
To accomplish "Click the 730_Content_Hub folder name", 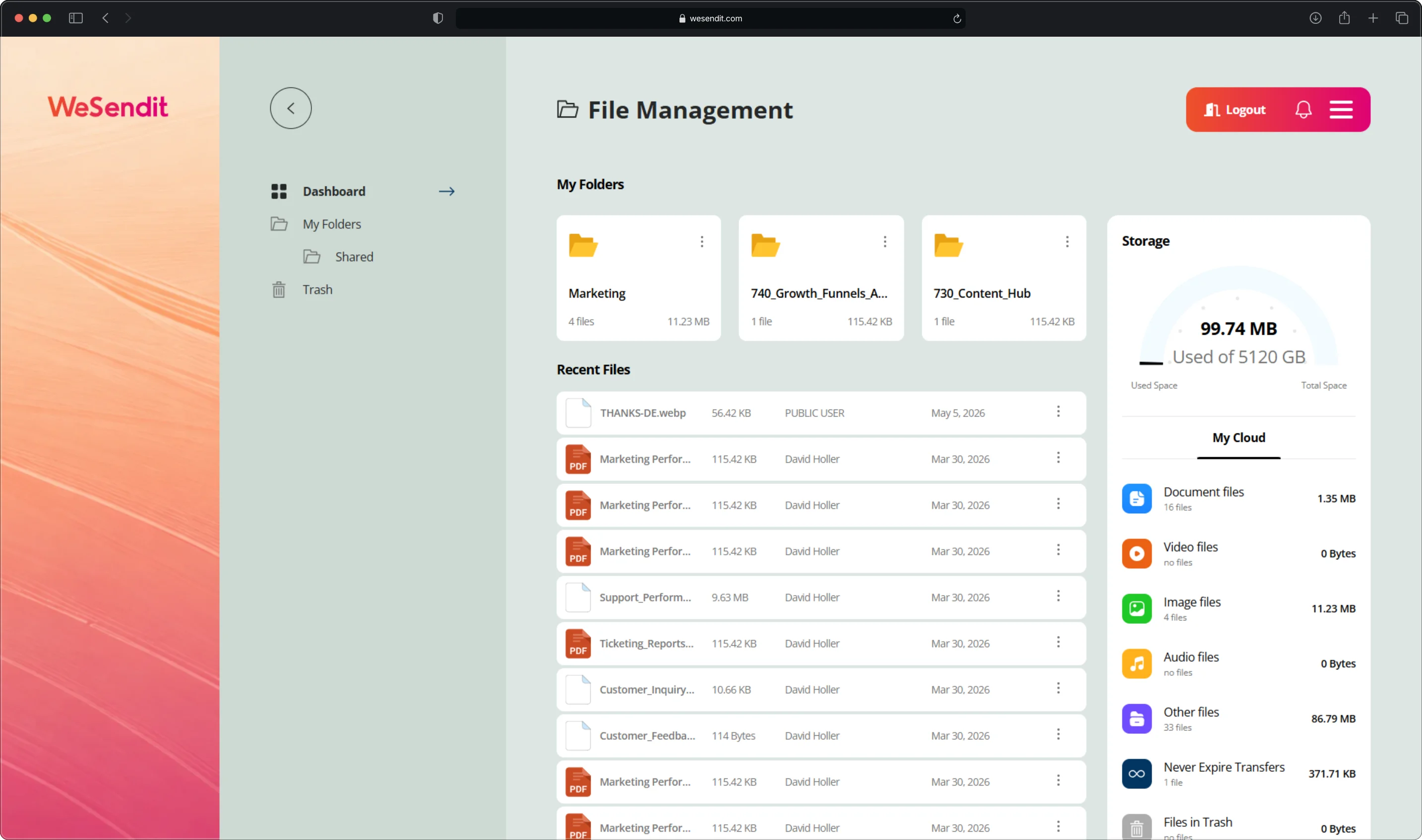I will tap(982, 293).
